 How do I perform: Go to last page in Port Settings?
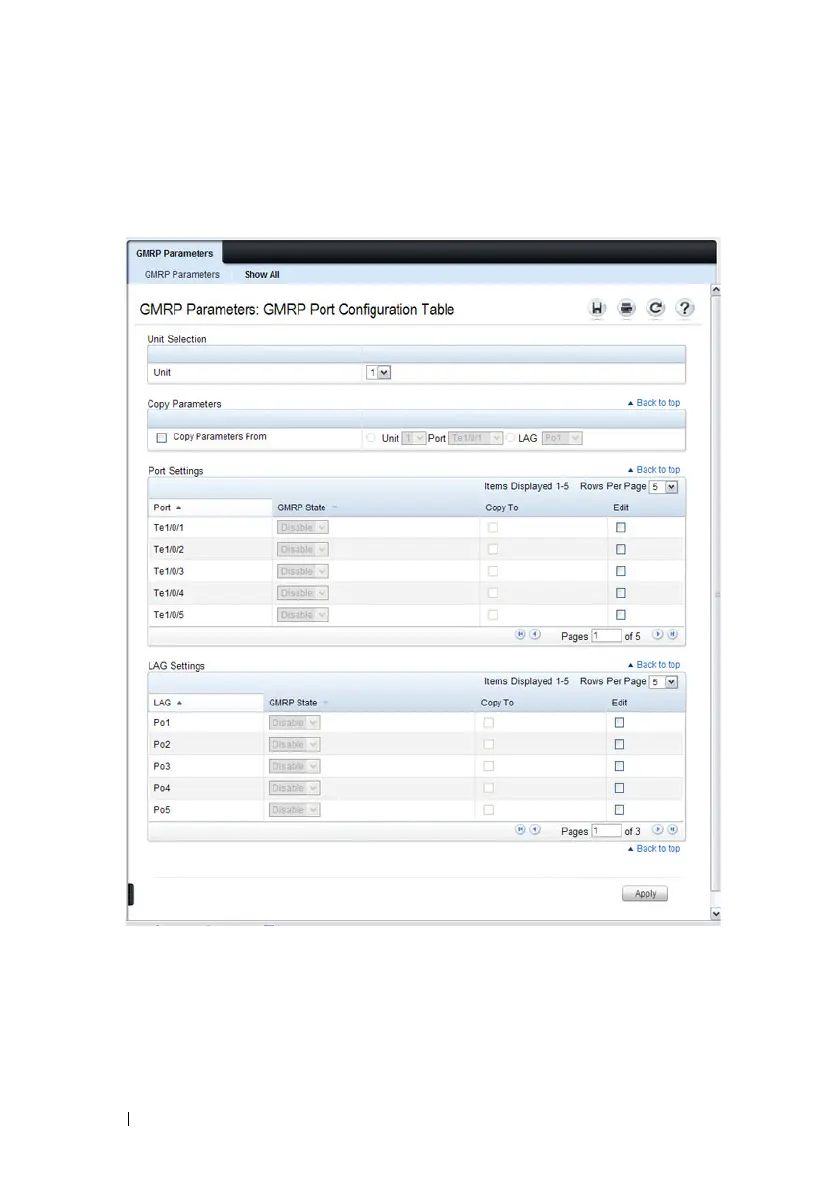[x=673, y=634]
